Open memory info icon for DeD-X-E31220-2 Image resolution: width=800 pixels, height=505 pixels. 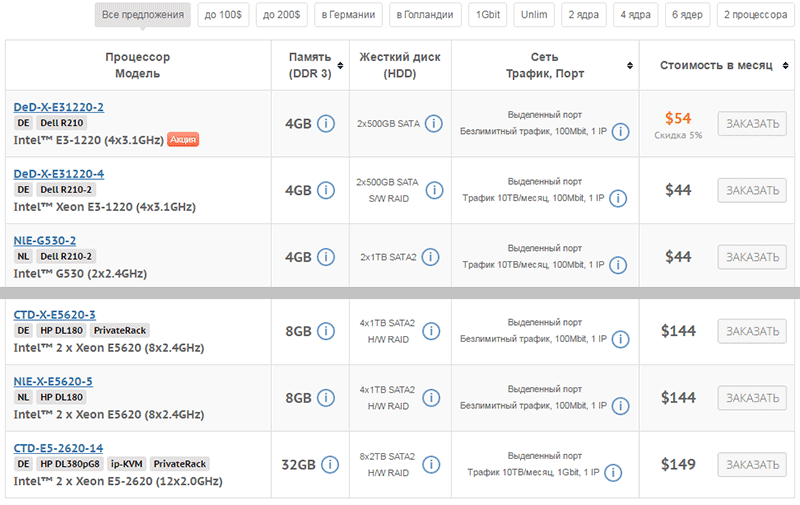[x=326, y=123]
